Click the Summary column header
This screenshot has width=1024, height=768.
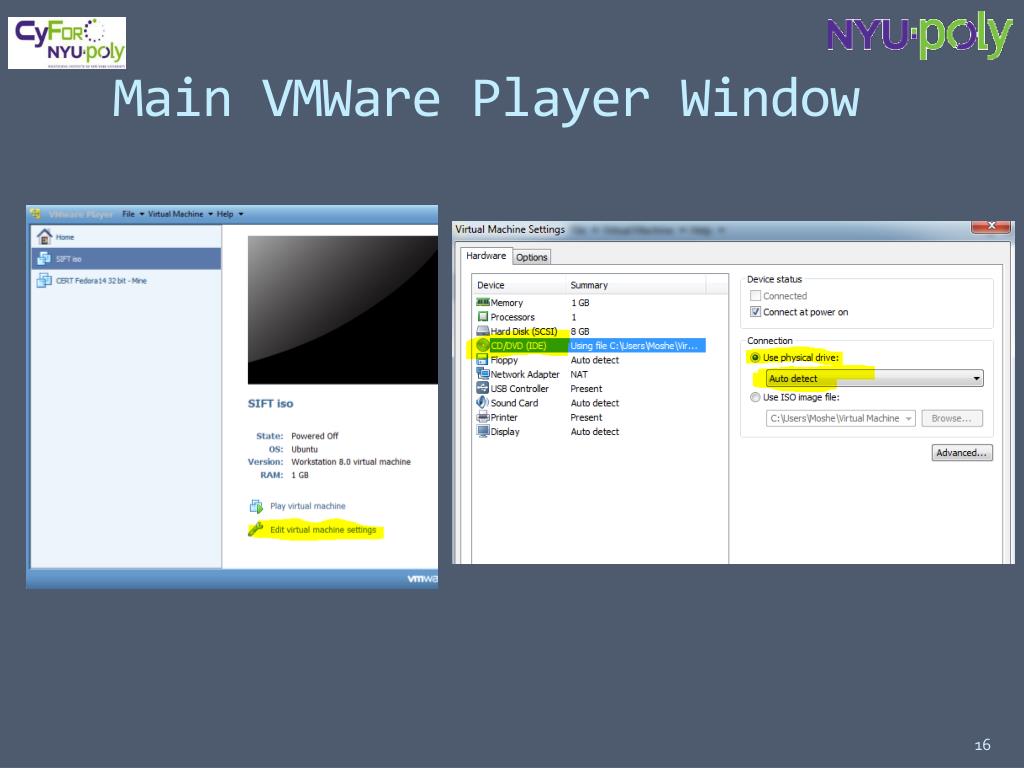pyautogui.click(x=636, y=285)
